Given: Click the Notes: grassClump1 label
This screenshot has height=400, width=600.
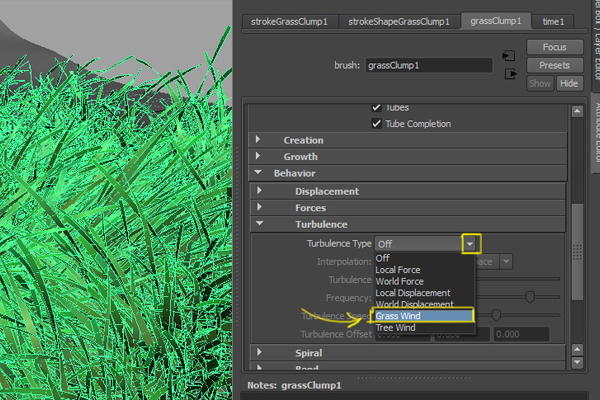Looking at the screenshot, I should (x=294, y=385).
